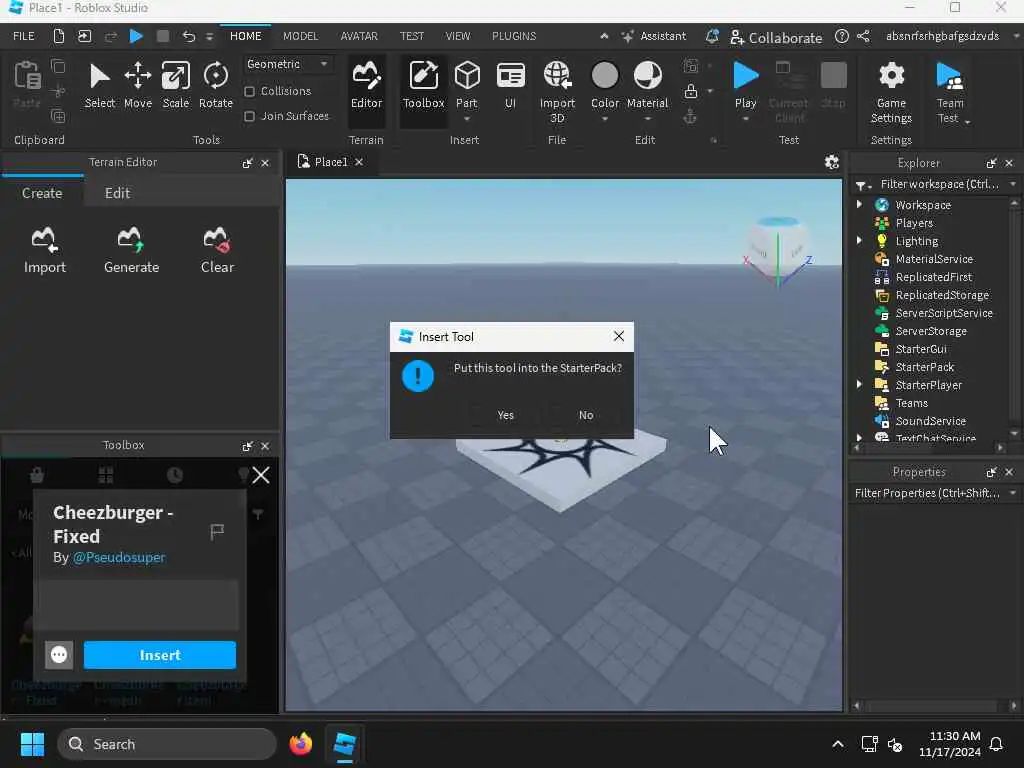Open the Color dropdown arrow

click(605, 120)
